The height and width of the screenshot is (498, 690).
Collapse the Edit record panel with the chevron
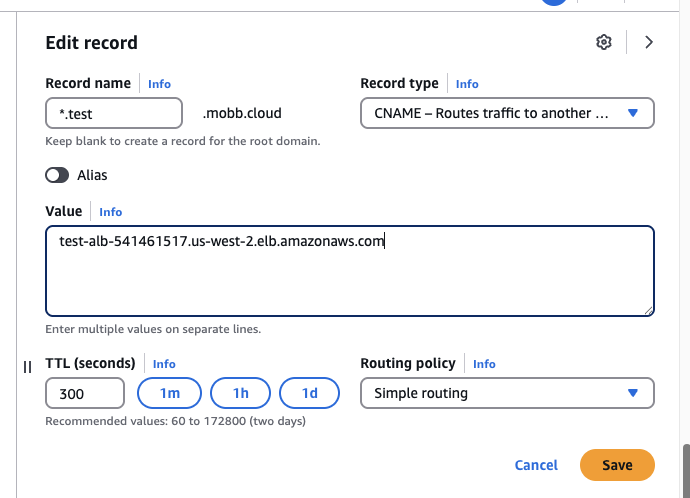click(649, 42)
